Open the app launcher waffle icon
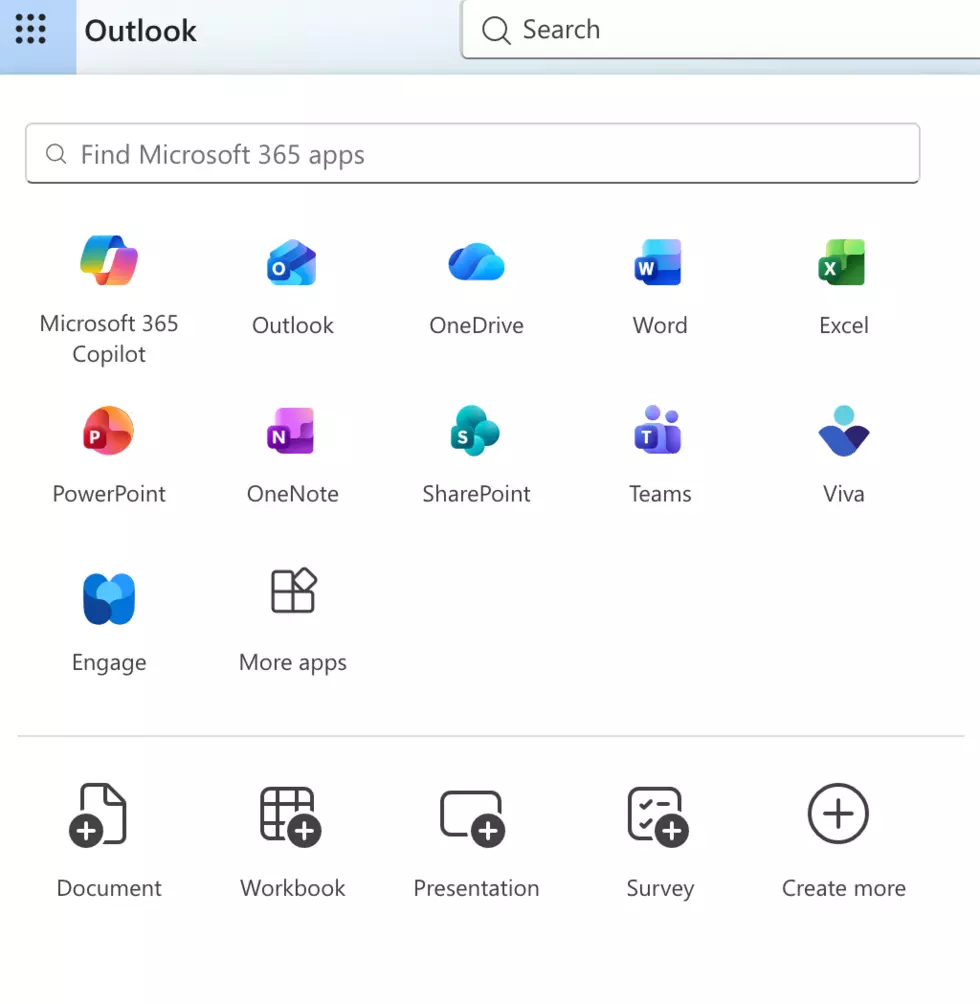The width and height of the screenshot is (980, 1004). [x=30, y=29]
